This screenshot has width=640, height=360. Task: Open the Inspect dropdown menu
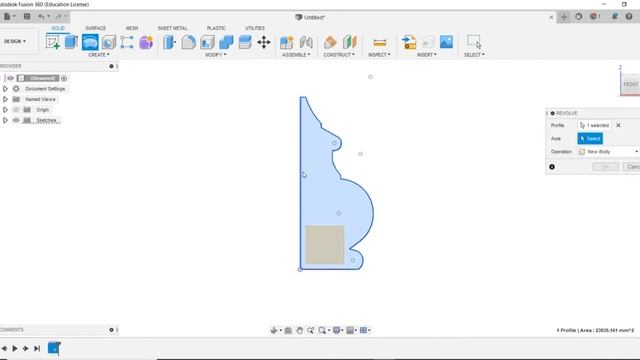379,55
